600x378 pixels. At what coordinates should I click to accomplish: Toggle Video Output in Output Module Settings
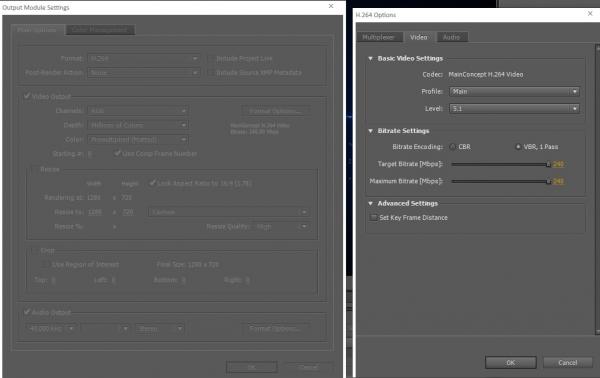27,96
